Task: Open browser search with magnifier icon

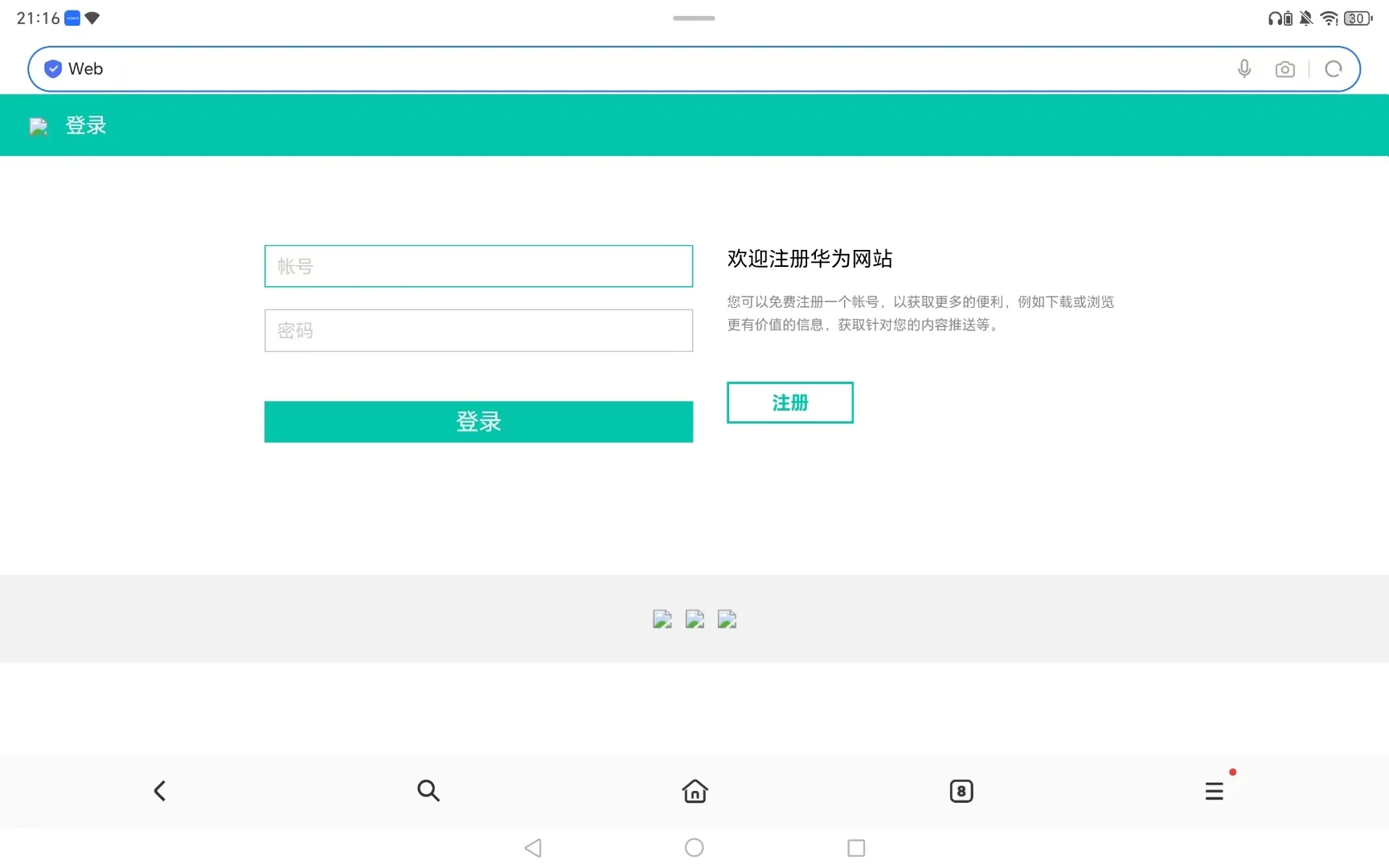Action: coord(428,791)
